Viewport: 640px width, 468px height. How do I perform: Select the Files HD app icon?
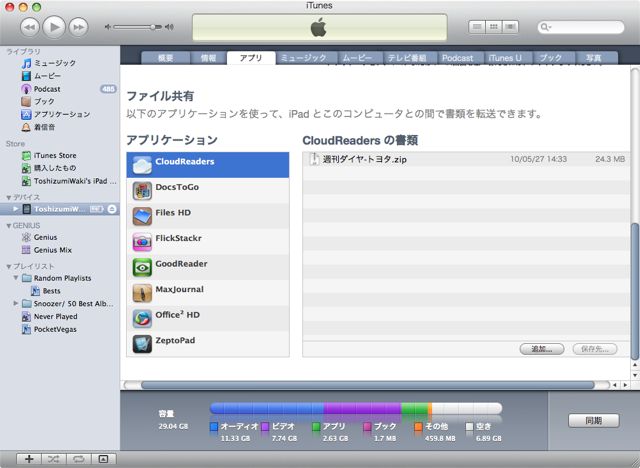(x=142, y=216)
